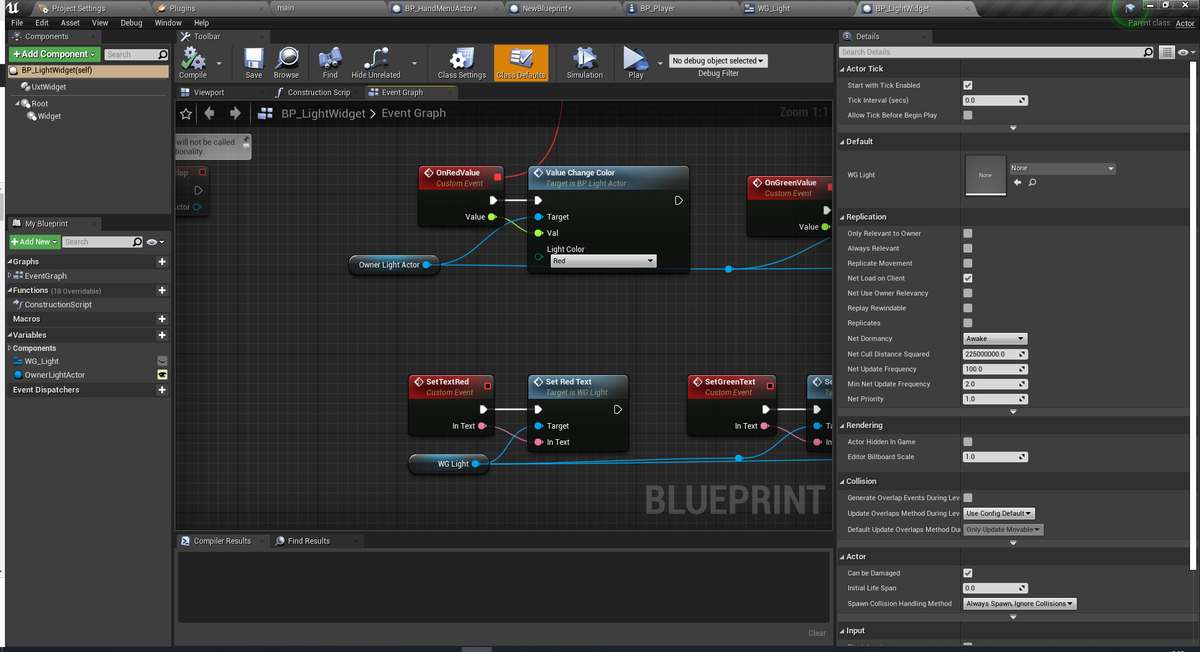The width and height of the screenshot is (1200, 652).
Task: Open the BP_Player tab
Action: pos(657,8)
